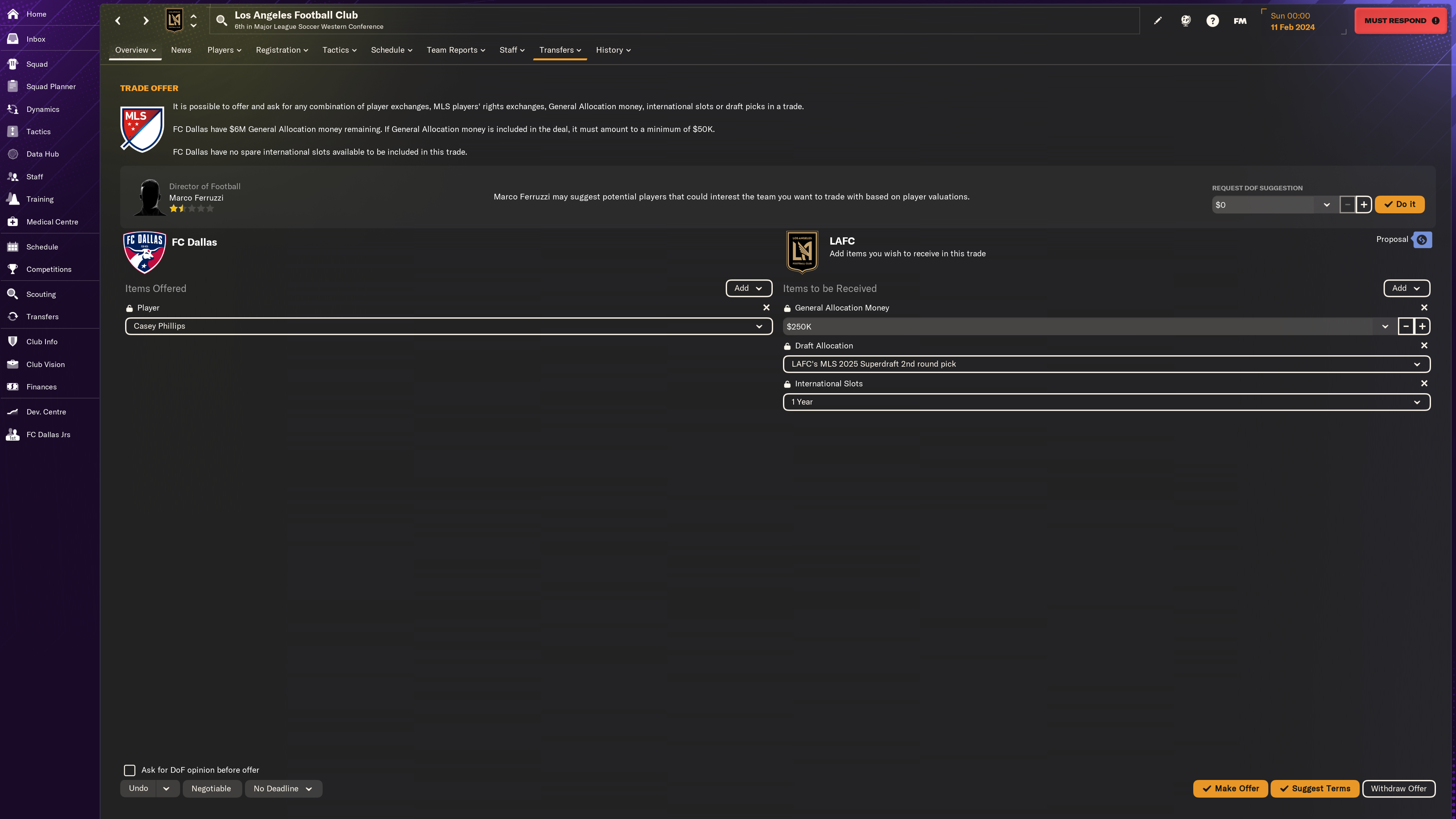1456x819 pixels.
Task: Click the LAFC club badge in header
Action: (174, 20)
